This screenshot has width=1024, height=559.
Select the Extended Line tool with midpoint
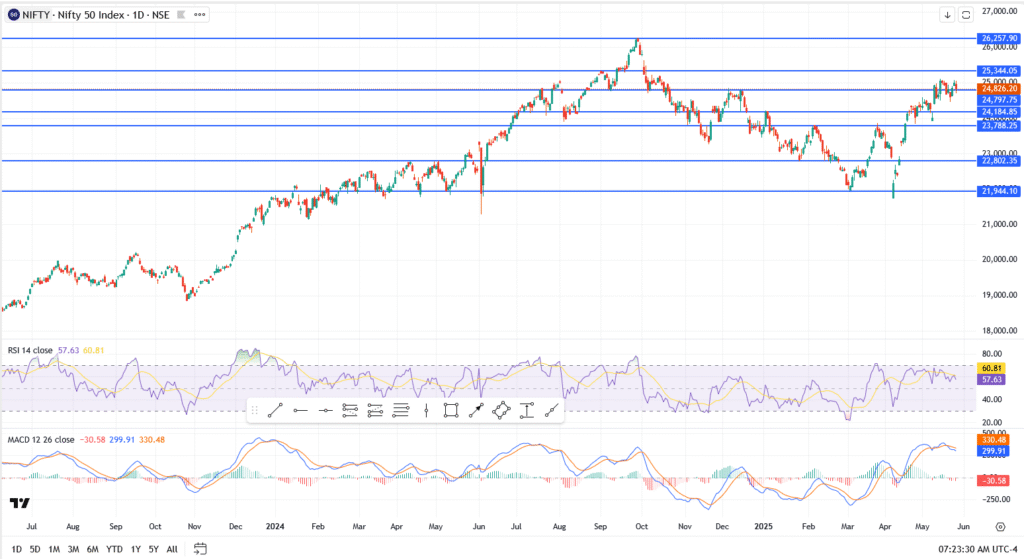[x=552, y=410]
